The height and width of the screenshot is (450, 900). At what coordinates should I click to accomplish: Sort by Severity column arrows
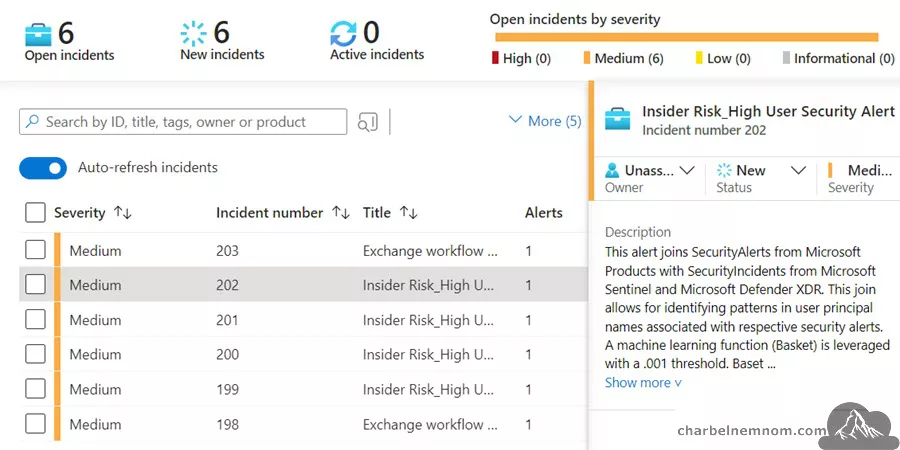tap(123, 213)
